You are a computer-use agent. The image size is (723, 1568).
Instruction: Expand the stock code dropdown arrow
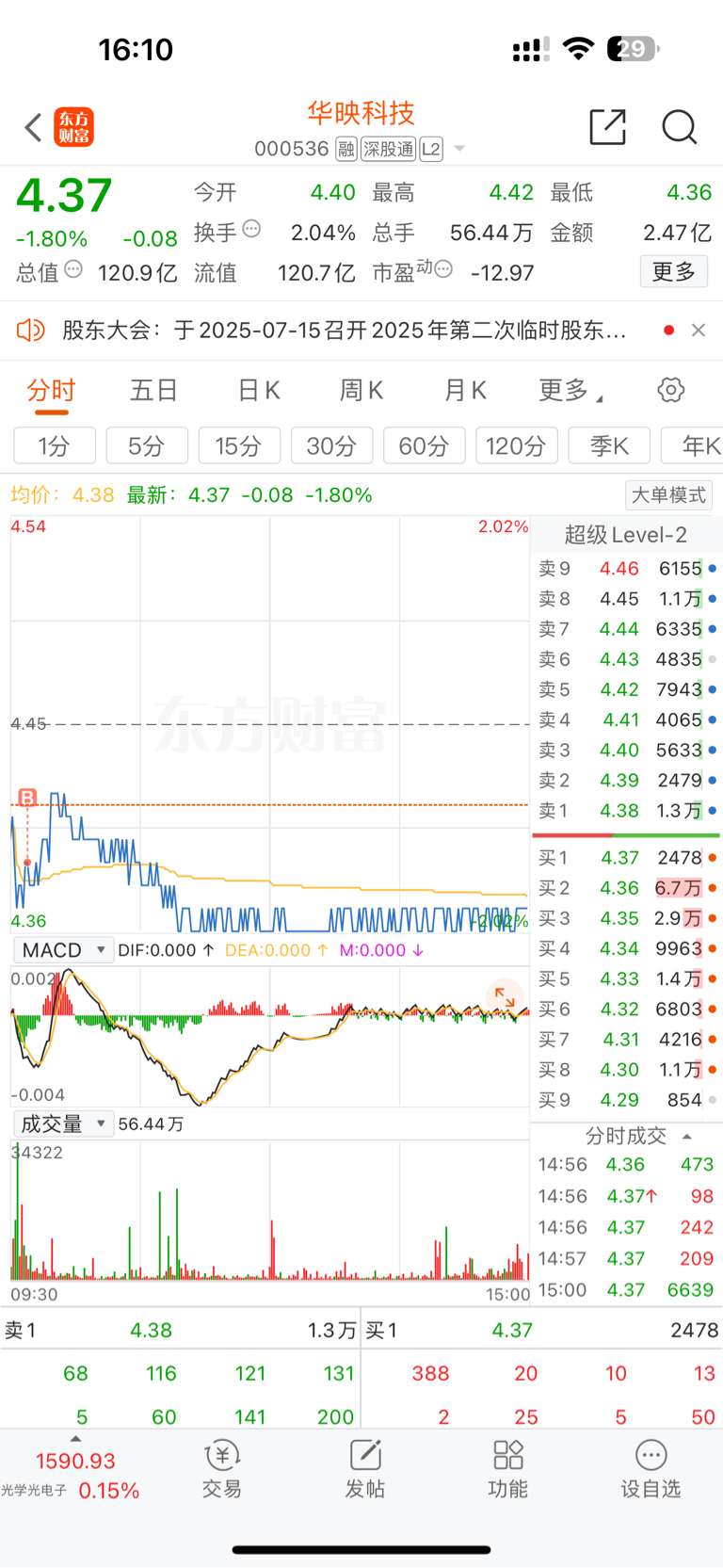[x=459, y=149]
